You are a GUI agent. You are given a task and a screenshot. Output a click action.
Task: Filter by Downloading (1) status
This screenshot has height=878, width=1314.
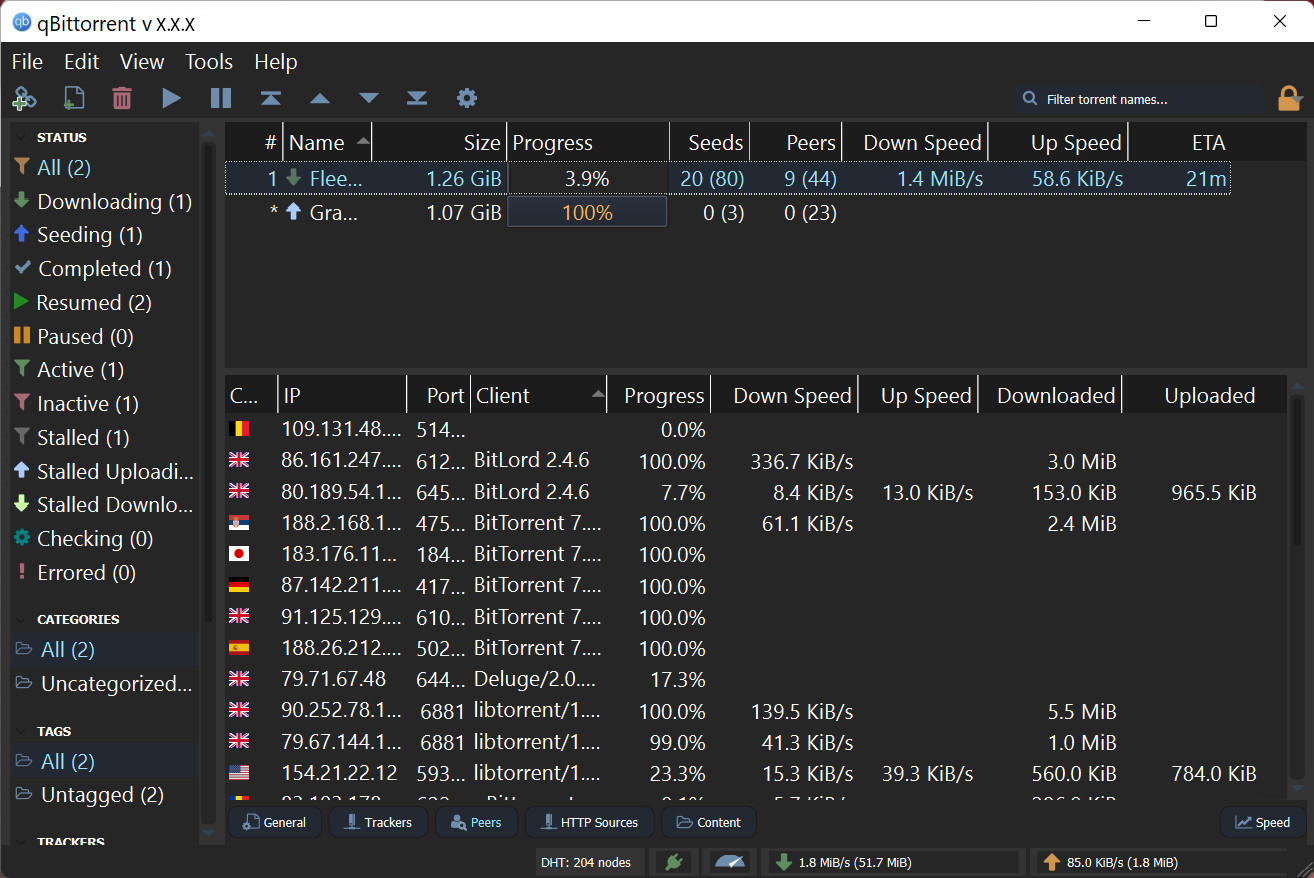(105, 202)
